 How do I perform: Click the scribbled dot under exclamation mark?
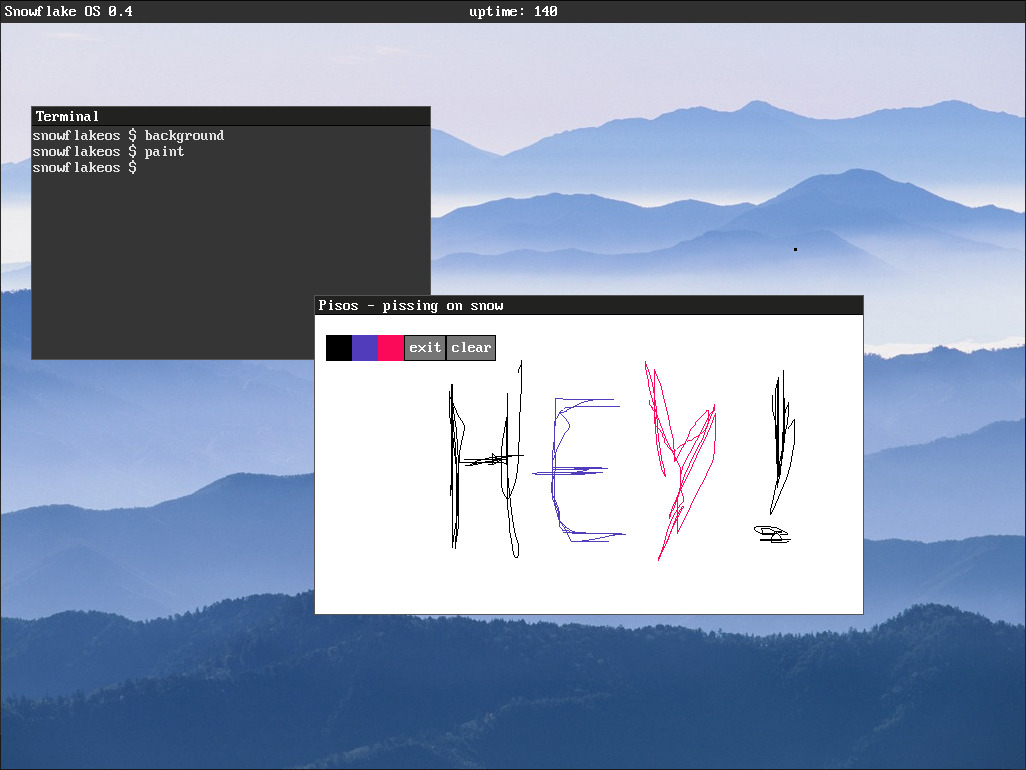[772, 534]
